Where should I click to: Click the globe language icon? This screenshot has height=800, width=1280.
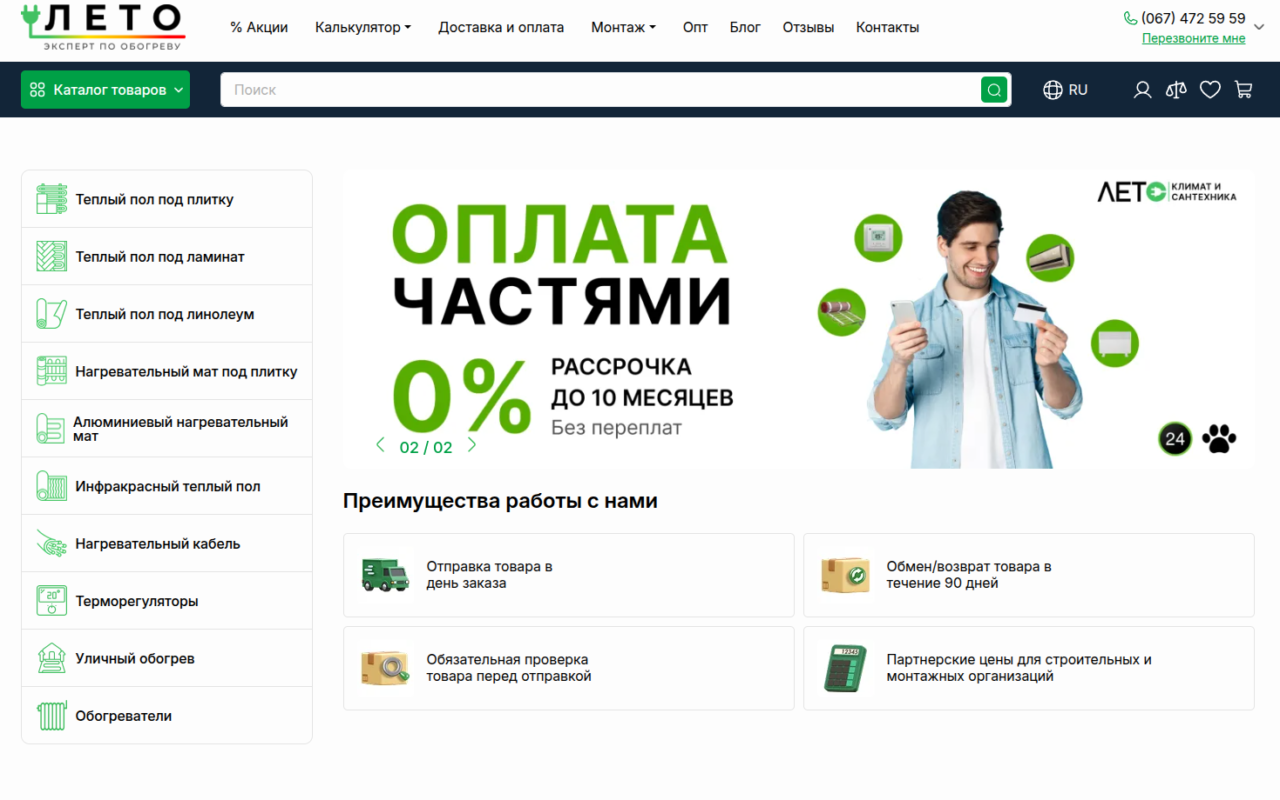pyautogui.click(x=1052, y=90)
